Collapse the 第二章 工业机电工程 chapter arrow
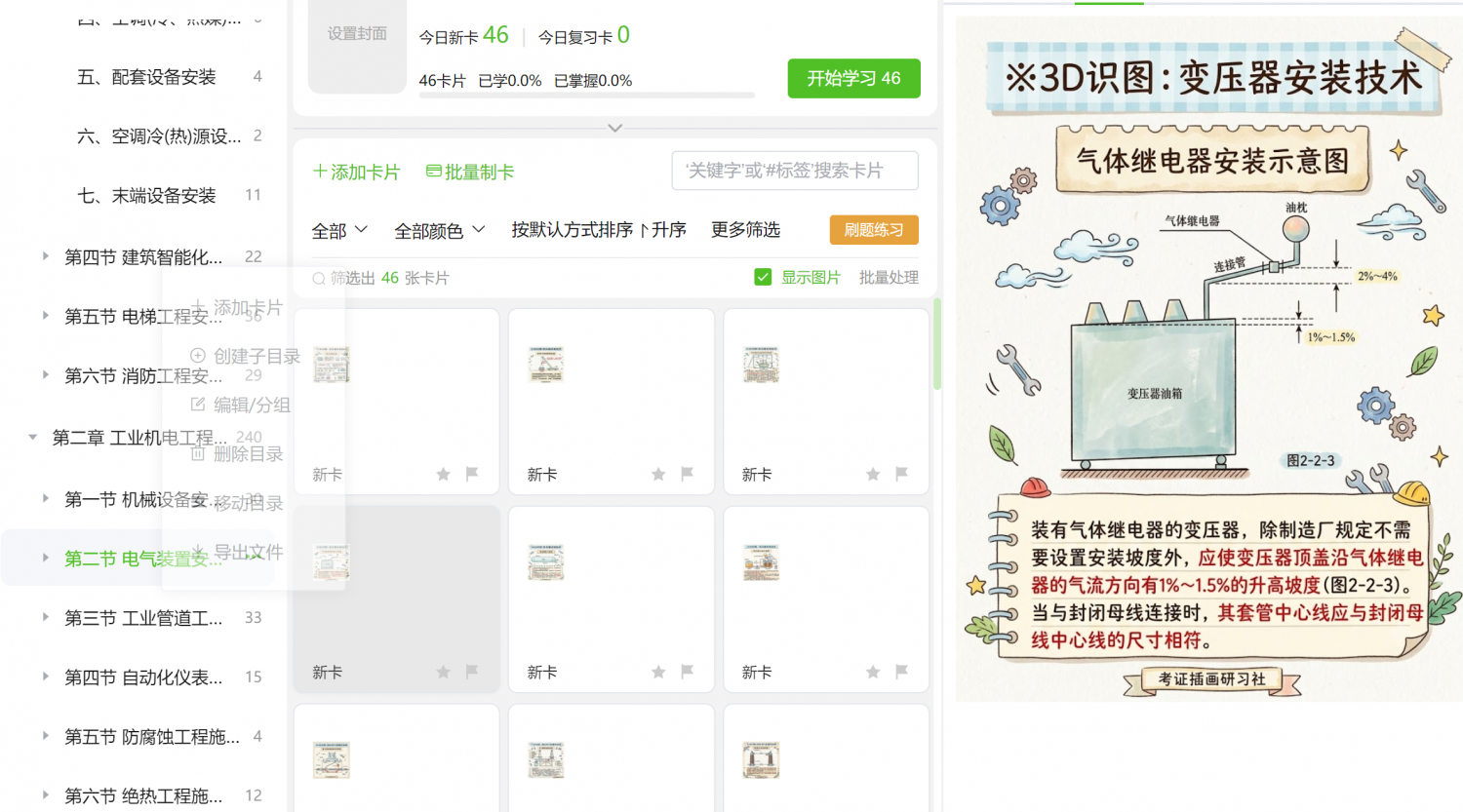Viewport: 1463px width, 812px height. tap(33, 438)
